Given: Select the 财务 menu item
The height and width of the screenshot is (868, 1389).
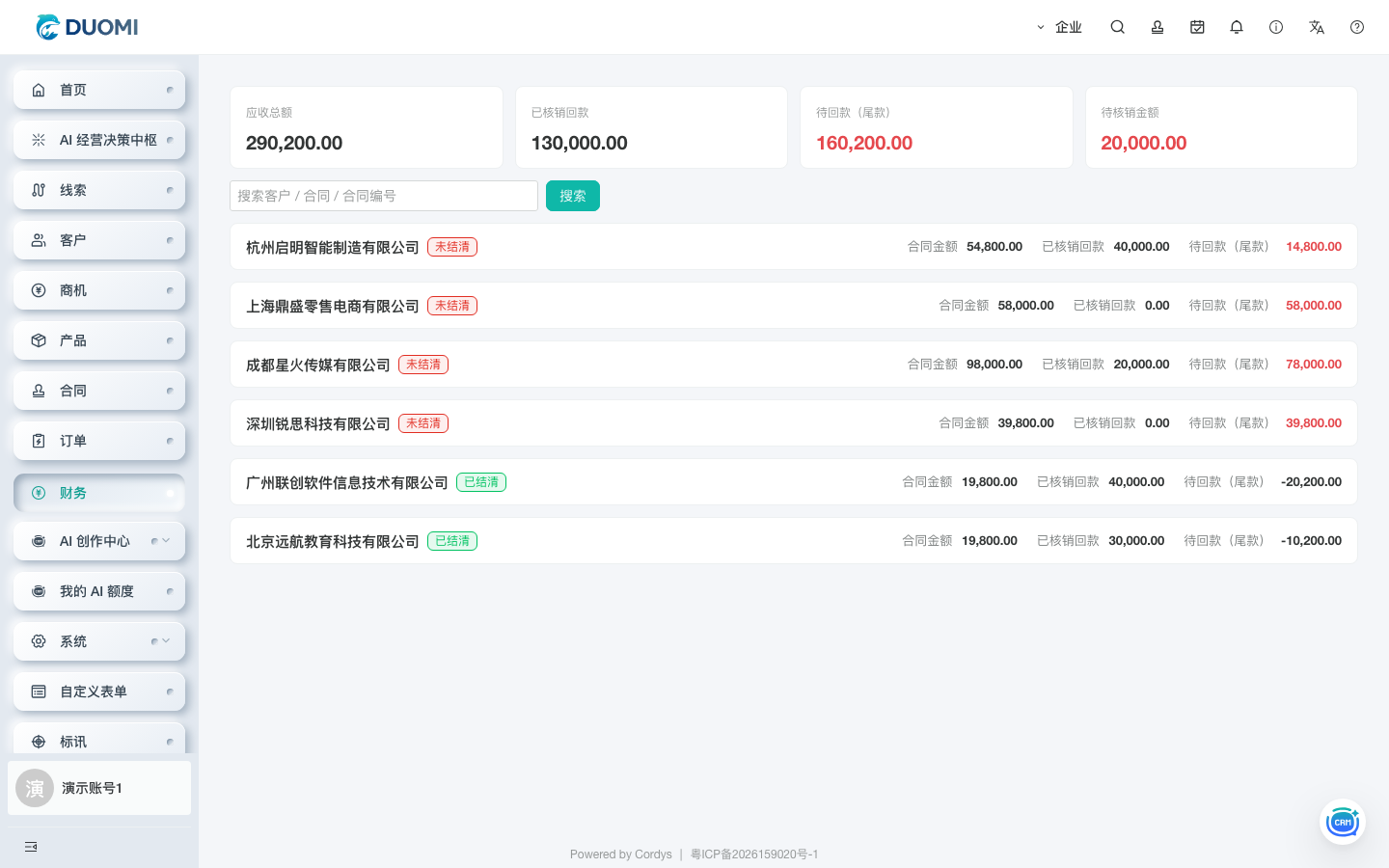Looking at the screenshot, I should coord(99,493).
